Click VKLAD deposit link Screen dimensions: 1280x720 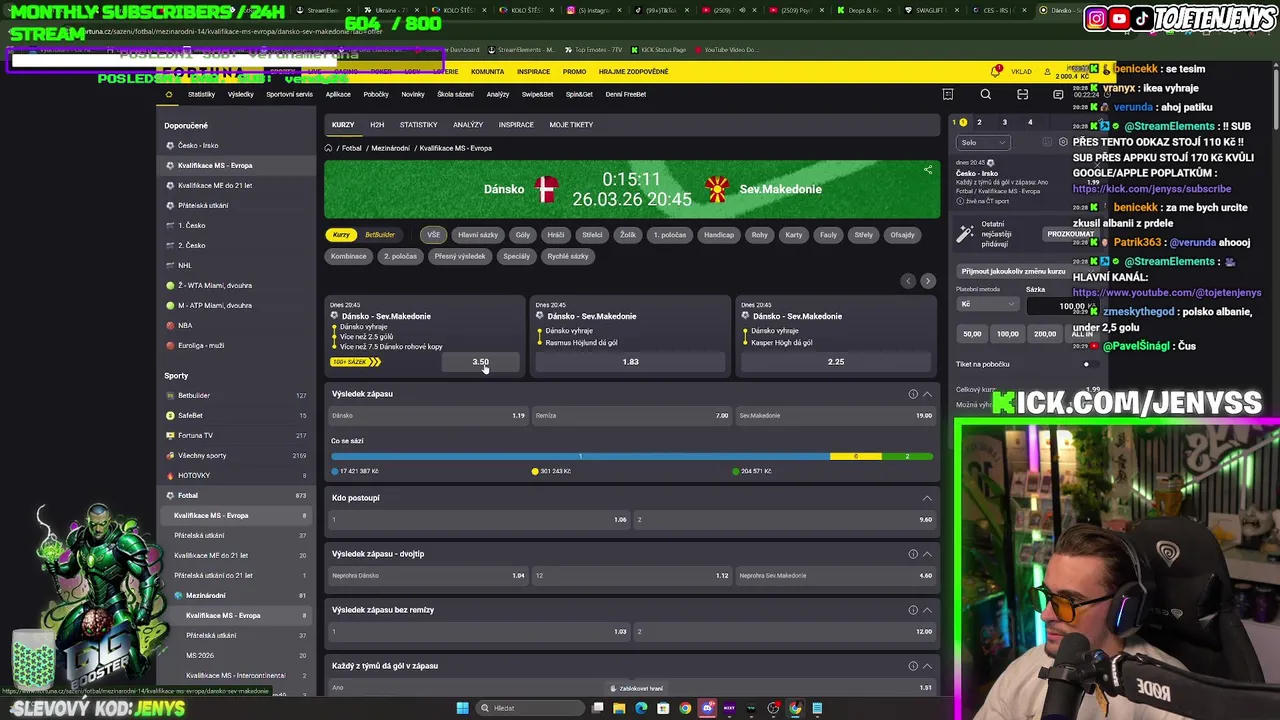tap(1021, 72)
